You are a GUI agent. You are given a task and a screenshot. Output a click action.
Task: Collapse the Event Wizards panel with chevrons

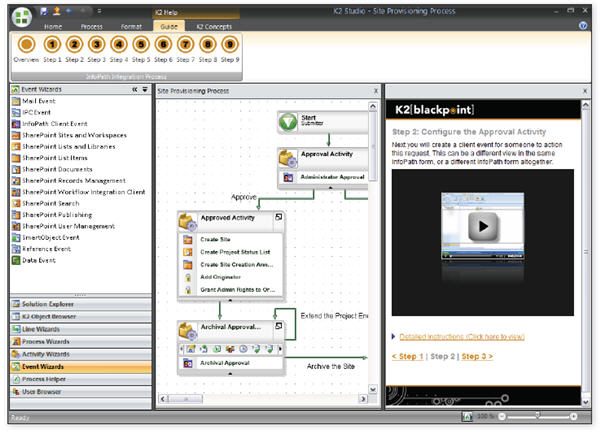(134, 90)
